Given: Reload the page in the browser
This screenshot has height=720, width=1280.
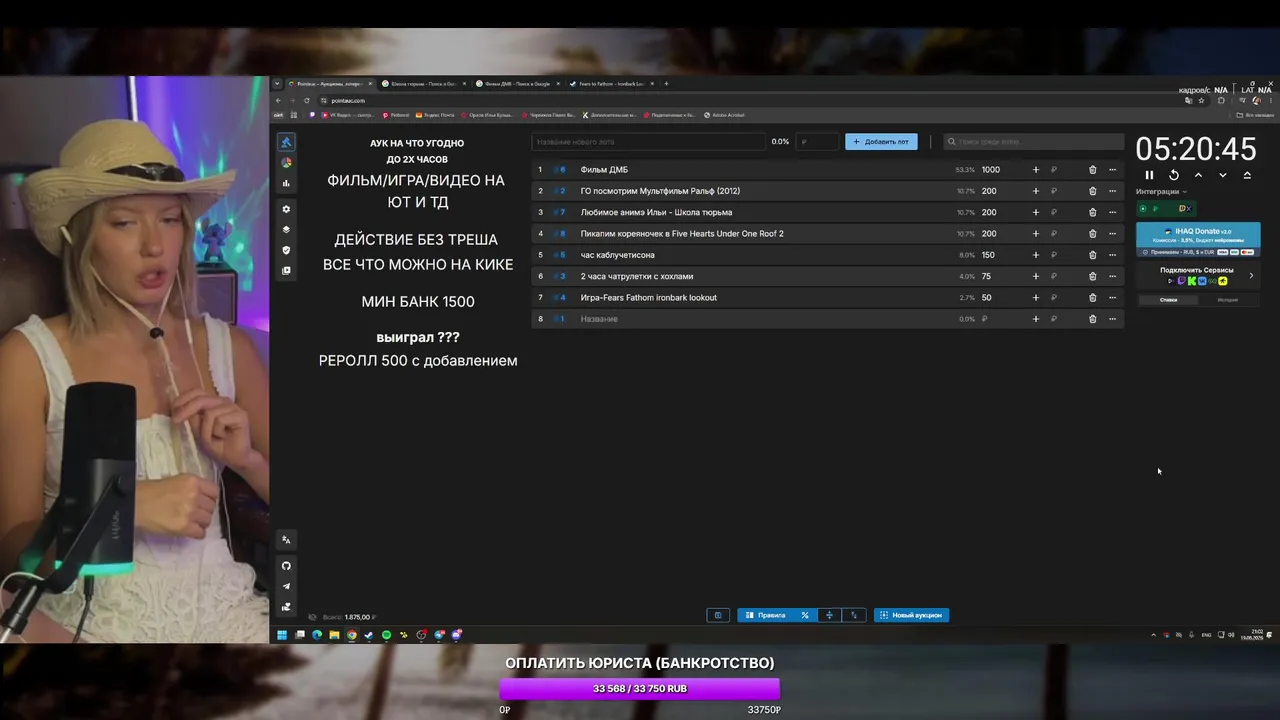Looking at the screenshot, I should pyautogui.click(x=306, y=100).
